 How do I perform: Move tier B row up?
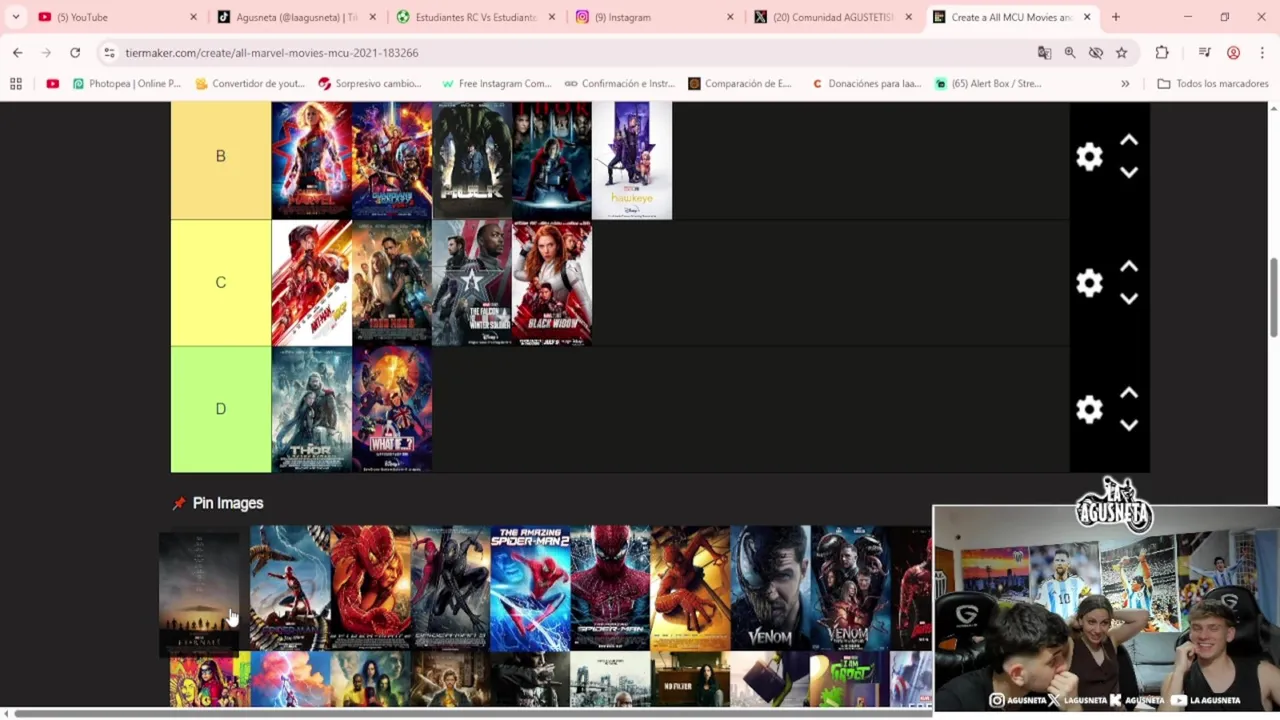(x=1129, y=141)
